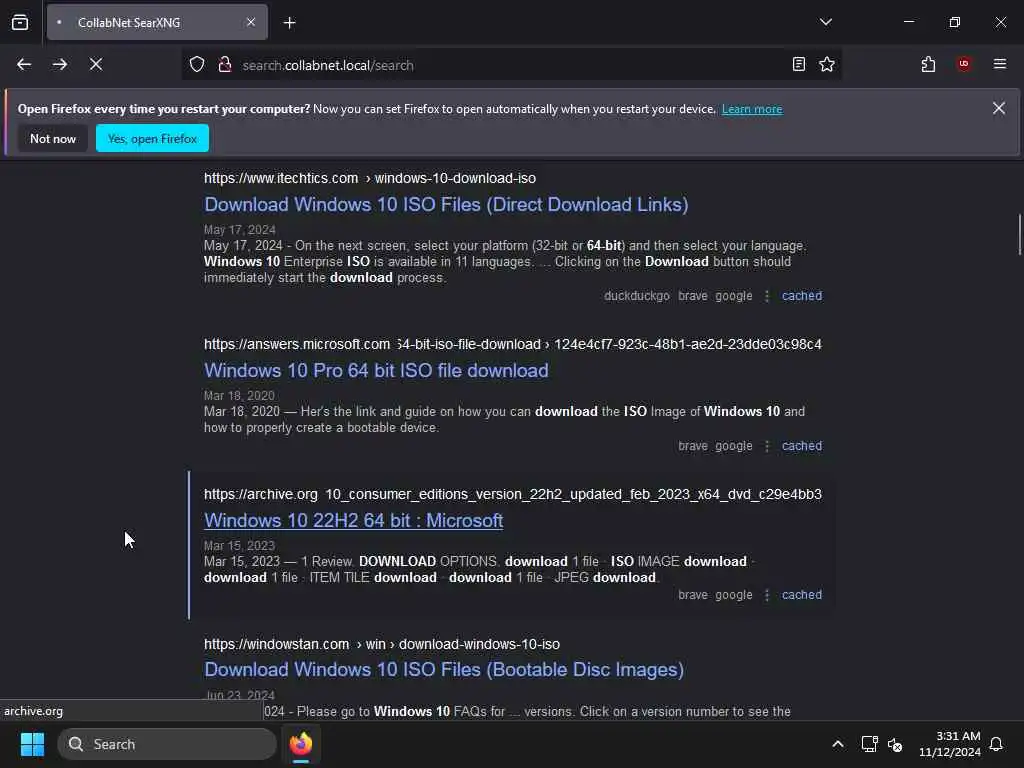Open the Firefox View tab icon
This screenshot has width=1024, height=768.
click(x=20, y=22)
